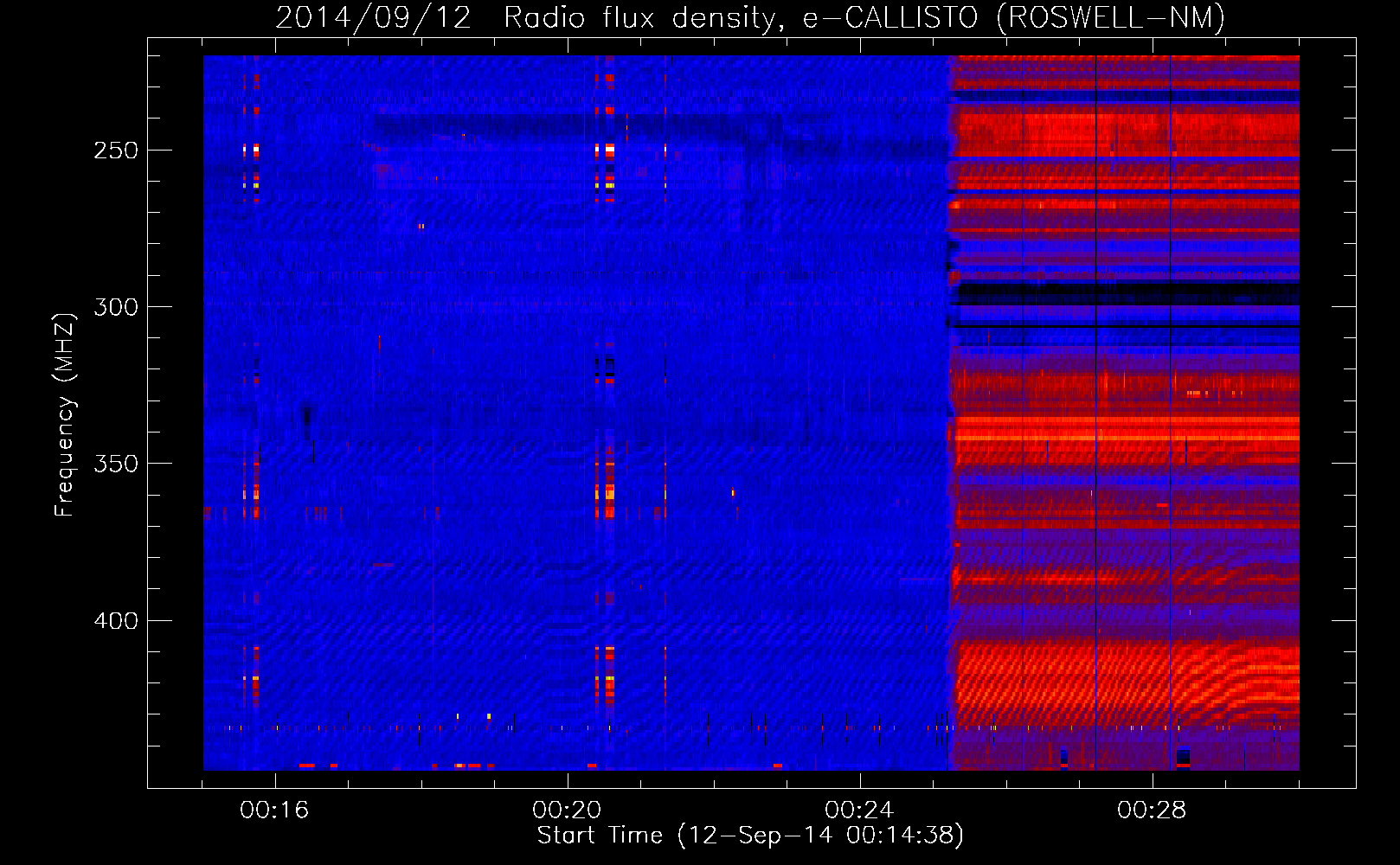Click the 00:24 time tick label
Screen dimensions: 1400x865
[859, 811]
